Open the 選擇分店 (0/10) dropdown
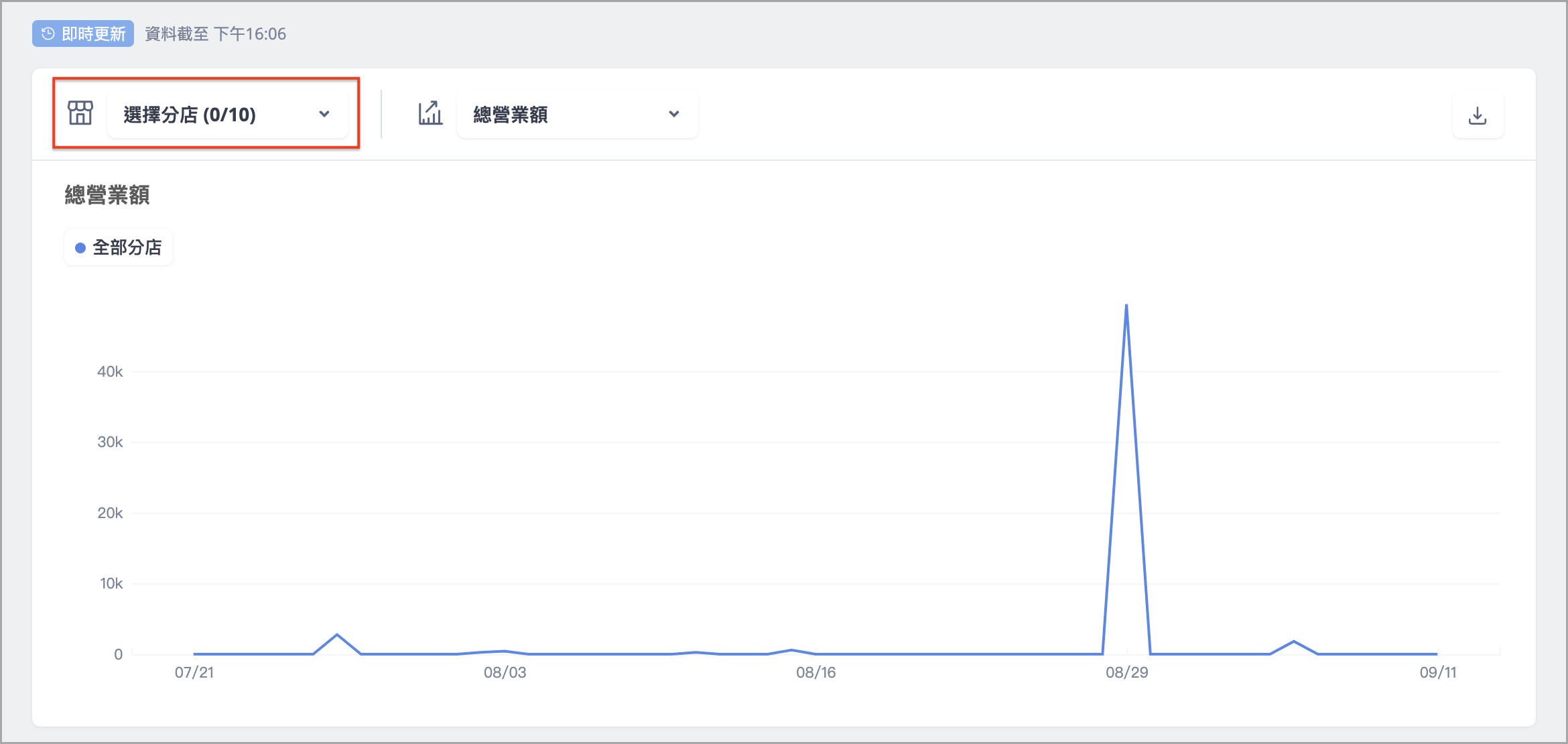This screenshot has height=744, width=1568. tap(228, 115)
